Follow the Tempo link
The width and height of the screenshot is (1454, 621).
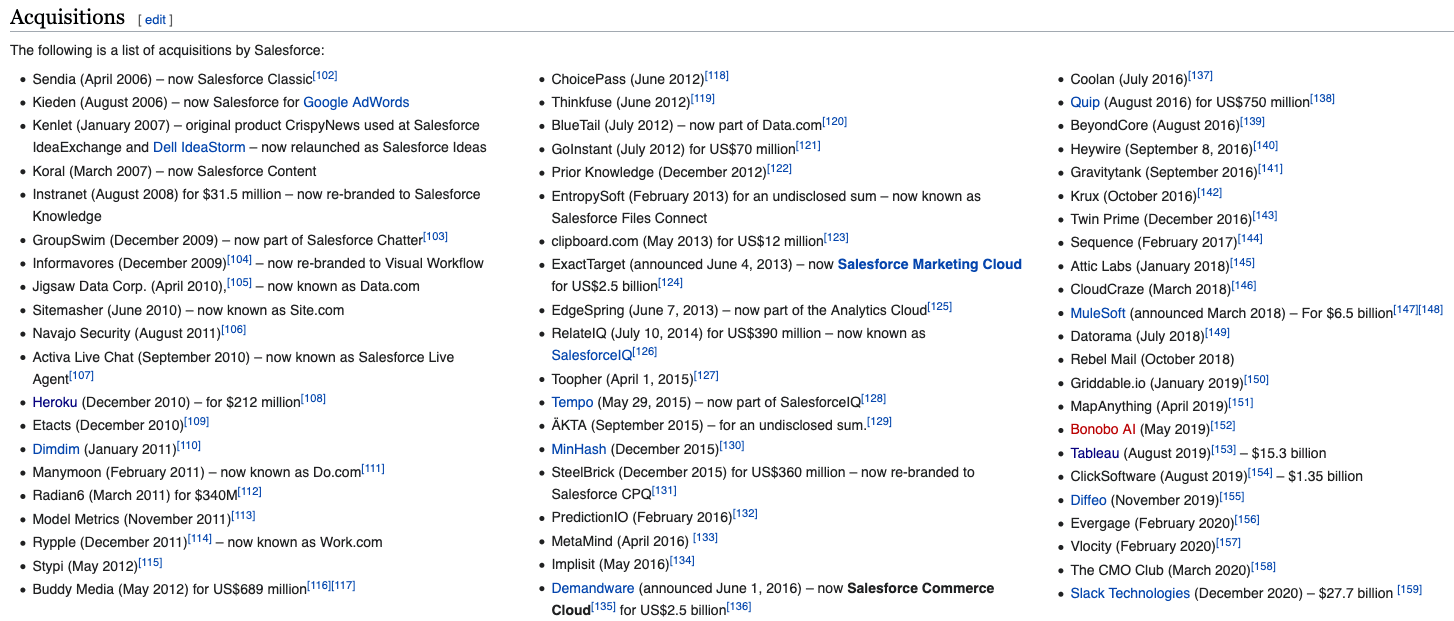click(573, 402)
